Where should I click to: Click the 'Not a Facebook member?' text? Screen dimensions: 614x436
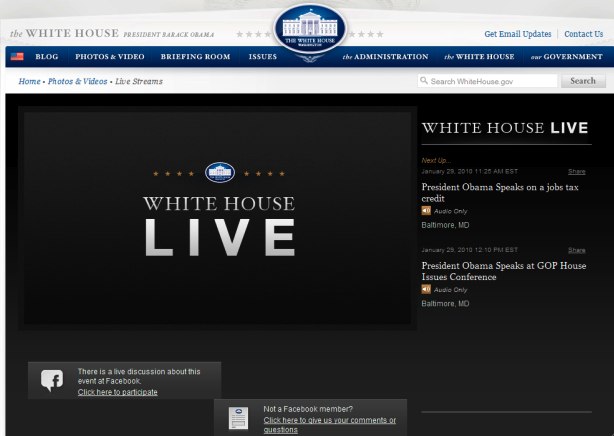click(x=308, y=409)
